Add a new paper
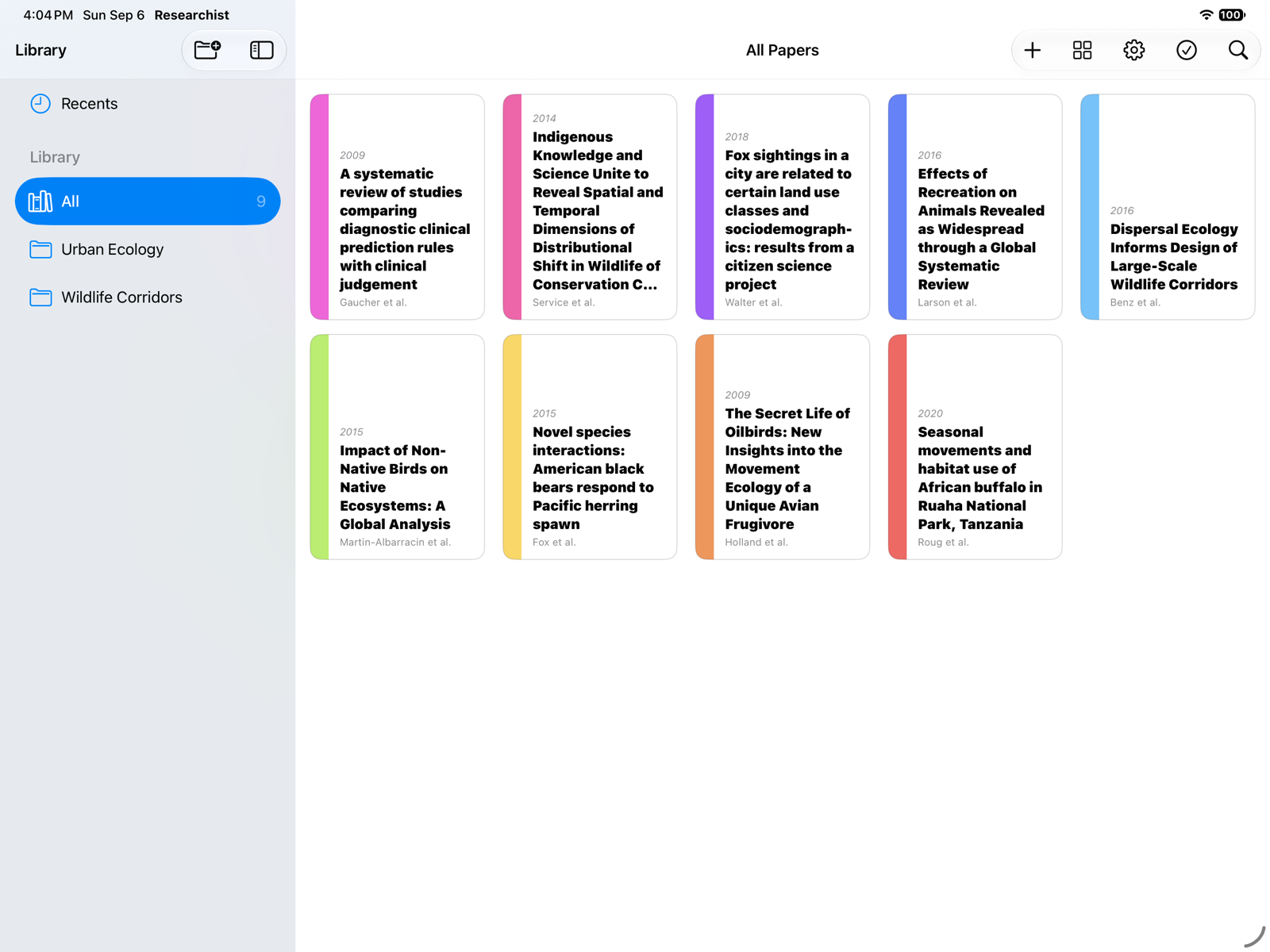The image size is (1270, 952). coord(1032,50)
